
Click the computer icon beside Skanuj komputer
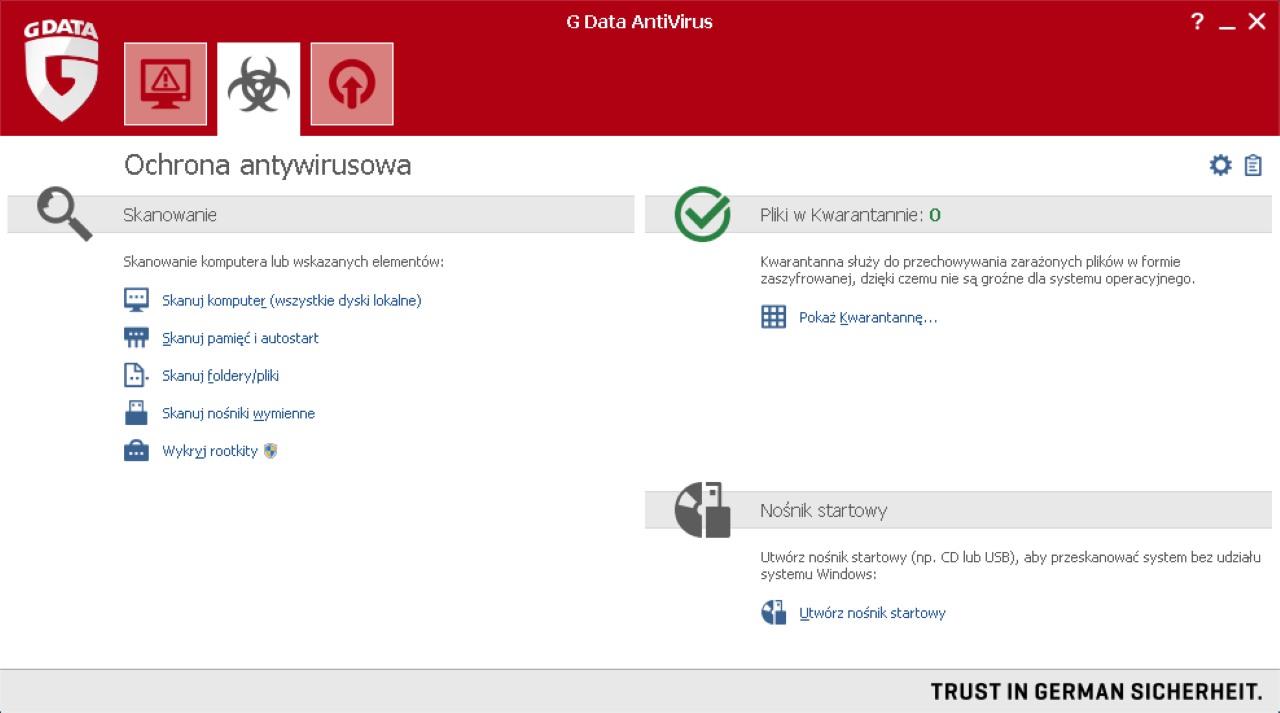click(136, 300)
